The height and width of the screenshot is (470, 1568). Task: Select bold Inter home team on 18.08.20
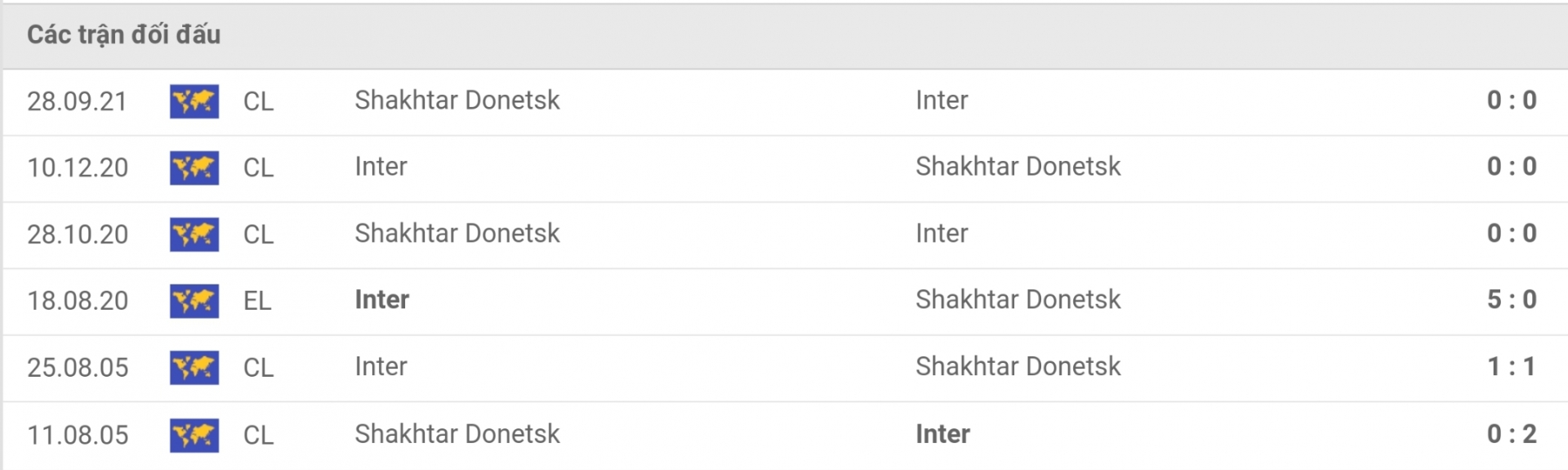point(382,300)
